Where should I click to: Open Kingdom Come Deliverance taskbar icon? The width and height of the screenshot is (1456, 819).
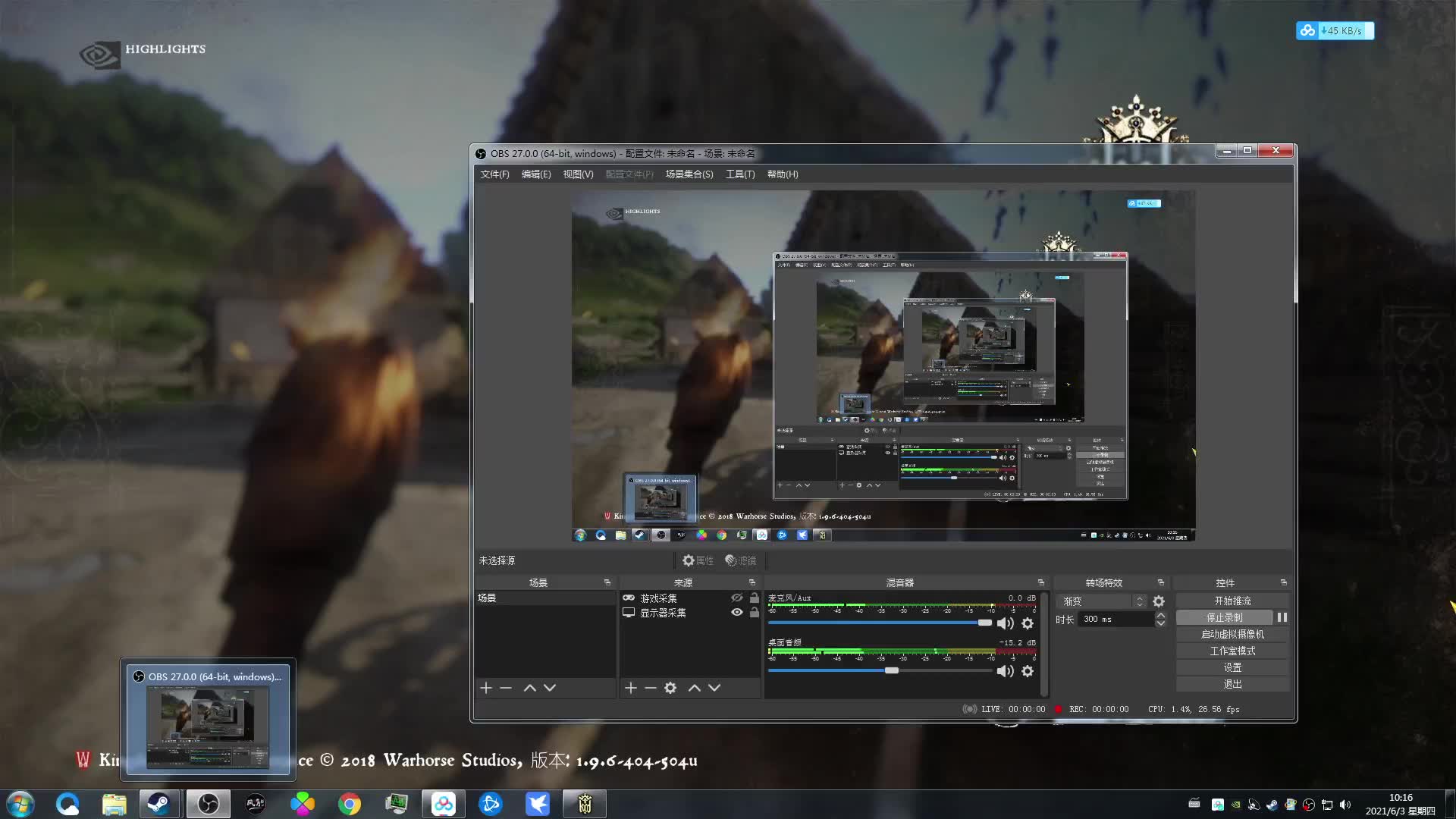[585, 804]
